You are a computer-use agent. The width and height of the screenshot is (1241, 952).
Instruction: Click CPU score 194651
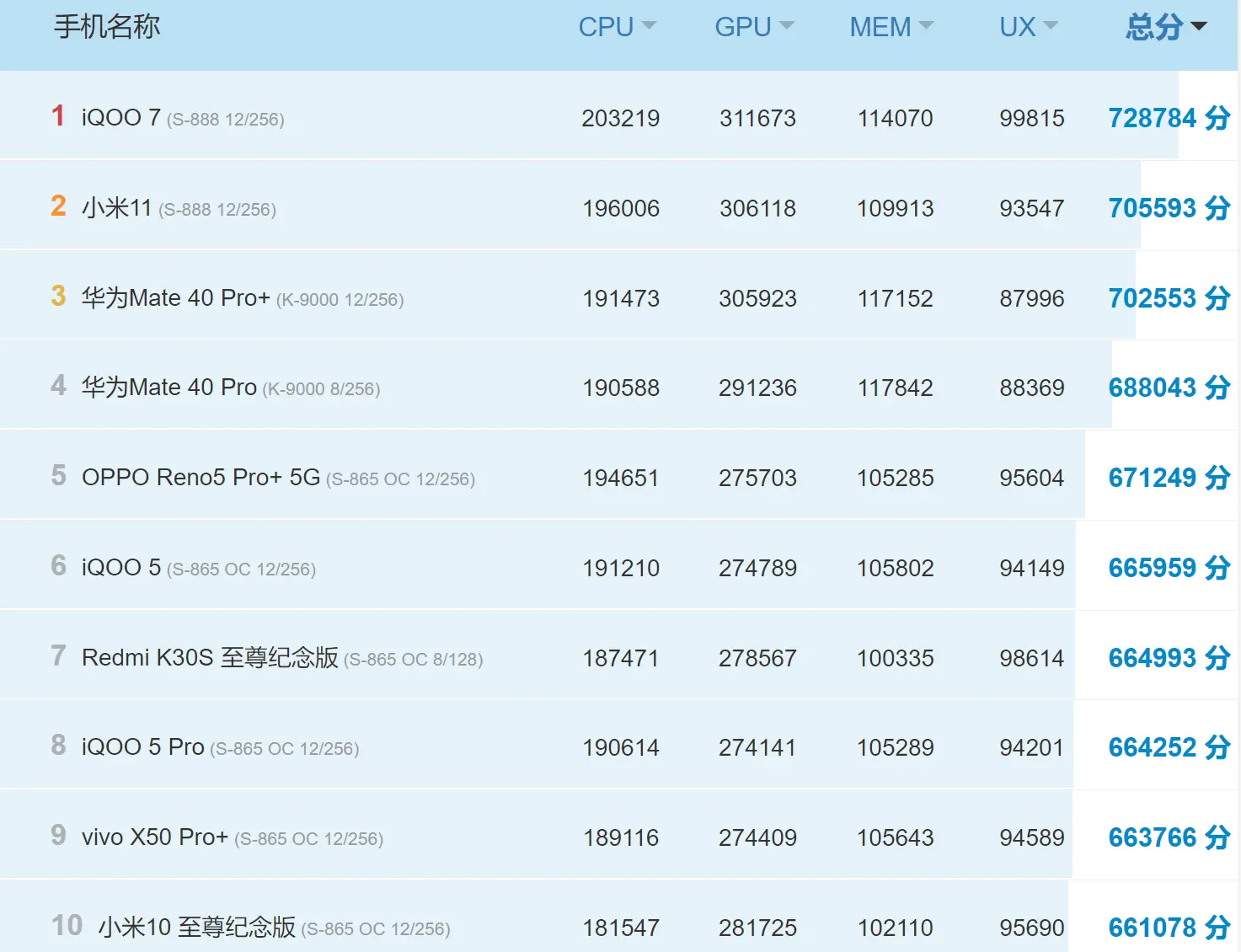pos(621,478)
